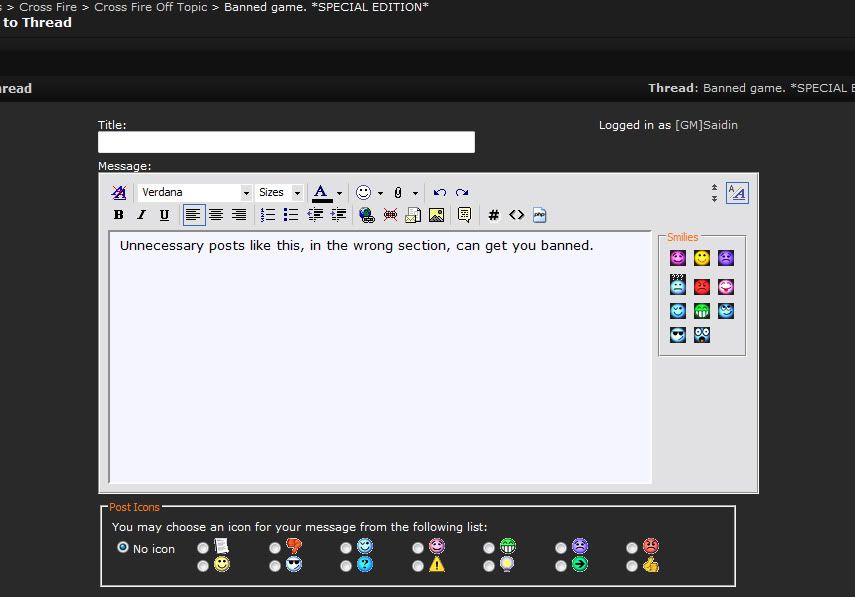Insert a hyperlink with the globe icon

pyautogui.click(x=366, y=215)
